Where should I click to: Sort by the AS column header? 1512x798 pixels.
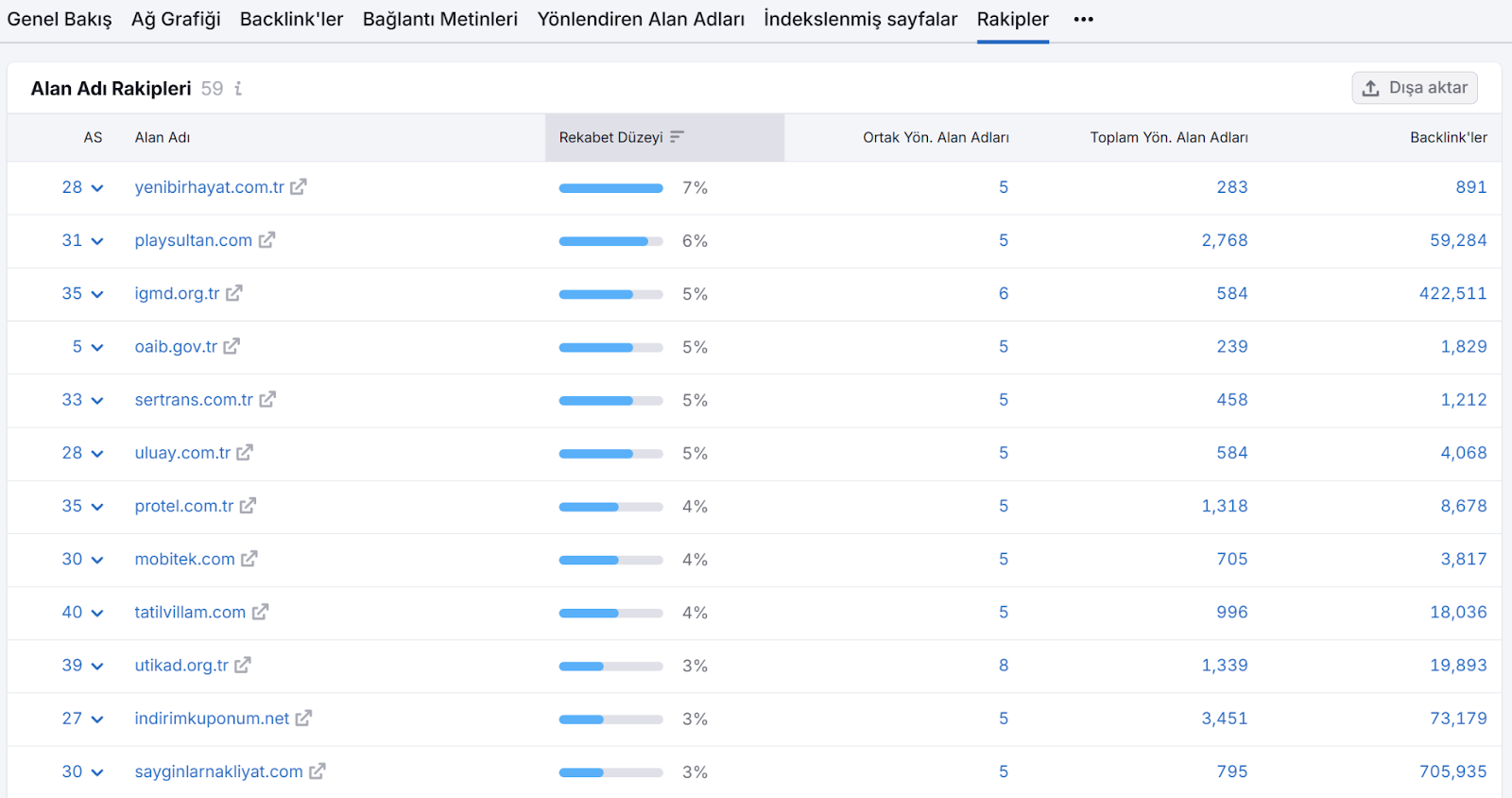pos(93,137)
